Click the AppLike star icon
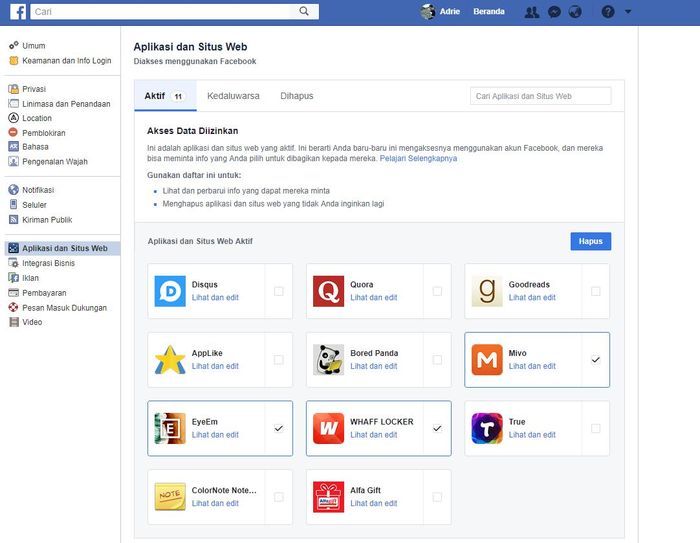The width and height of the screenshot is (700, 543). point(170,359)
